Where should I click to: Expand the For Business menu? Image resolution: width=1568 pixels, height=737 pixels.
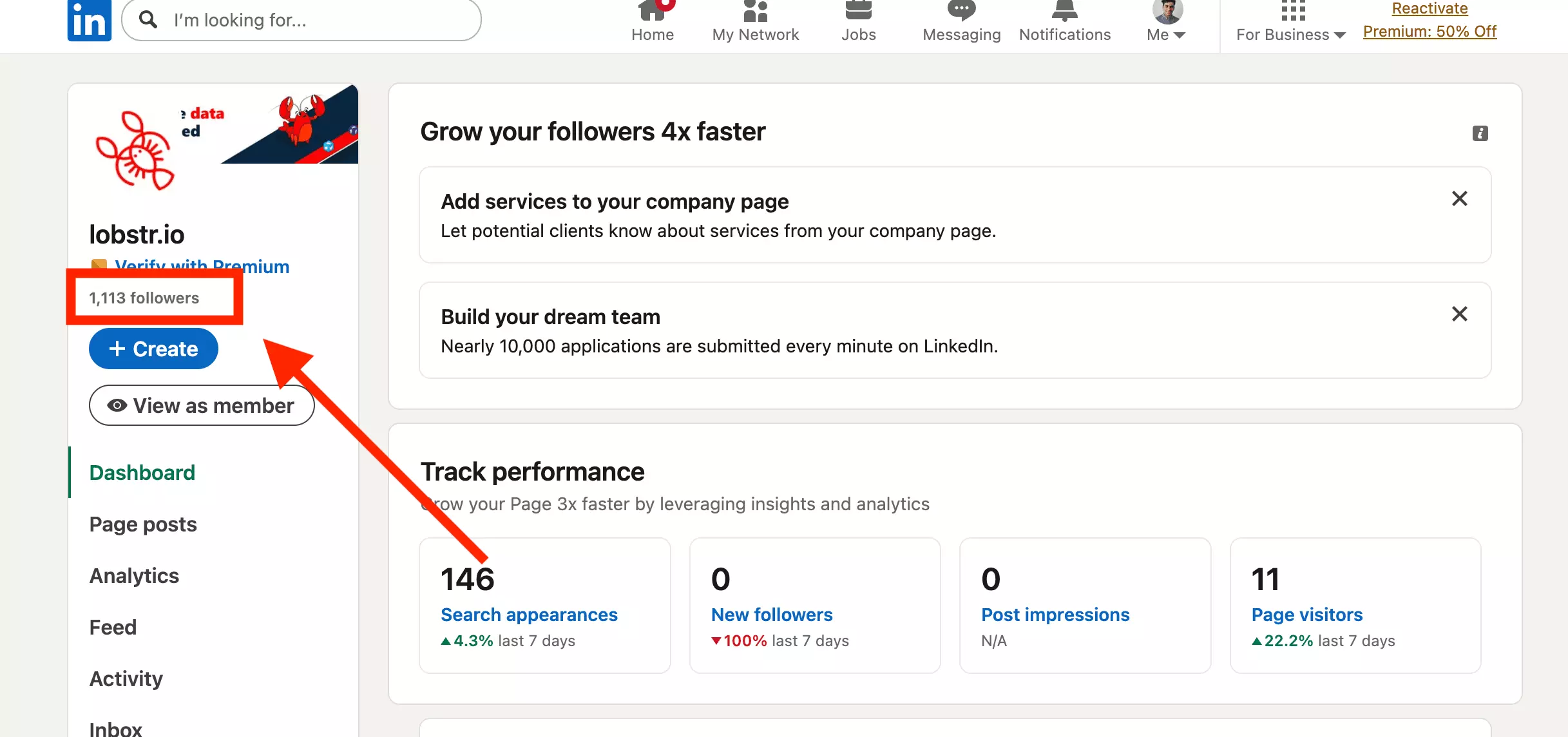[1290, 22]
